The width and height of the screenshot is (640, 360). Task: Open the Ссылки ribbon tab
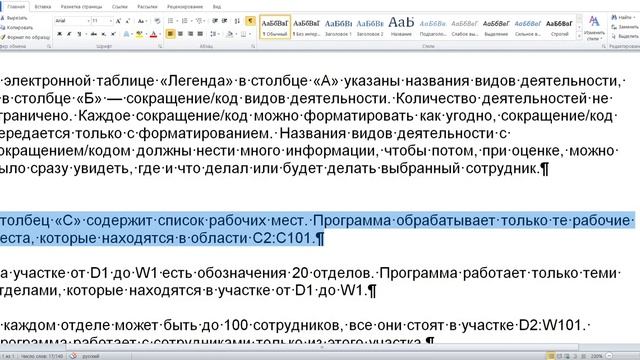(120, 7)
